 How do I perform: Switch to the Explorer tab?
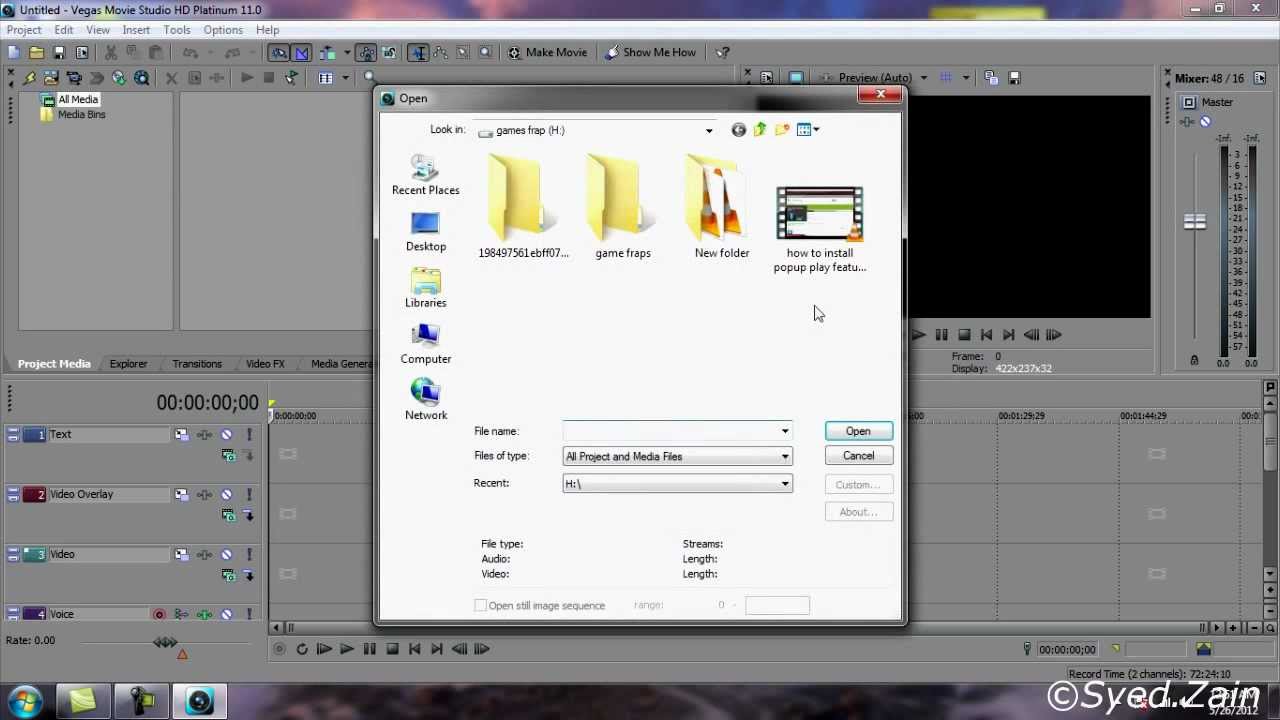(128, 364)
